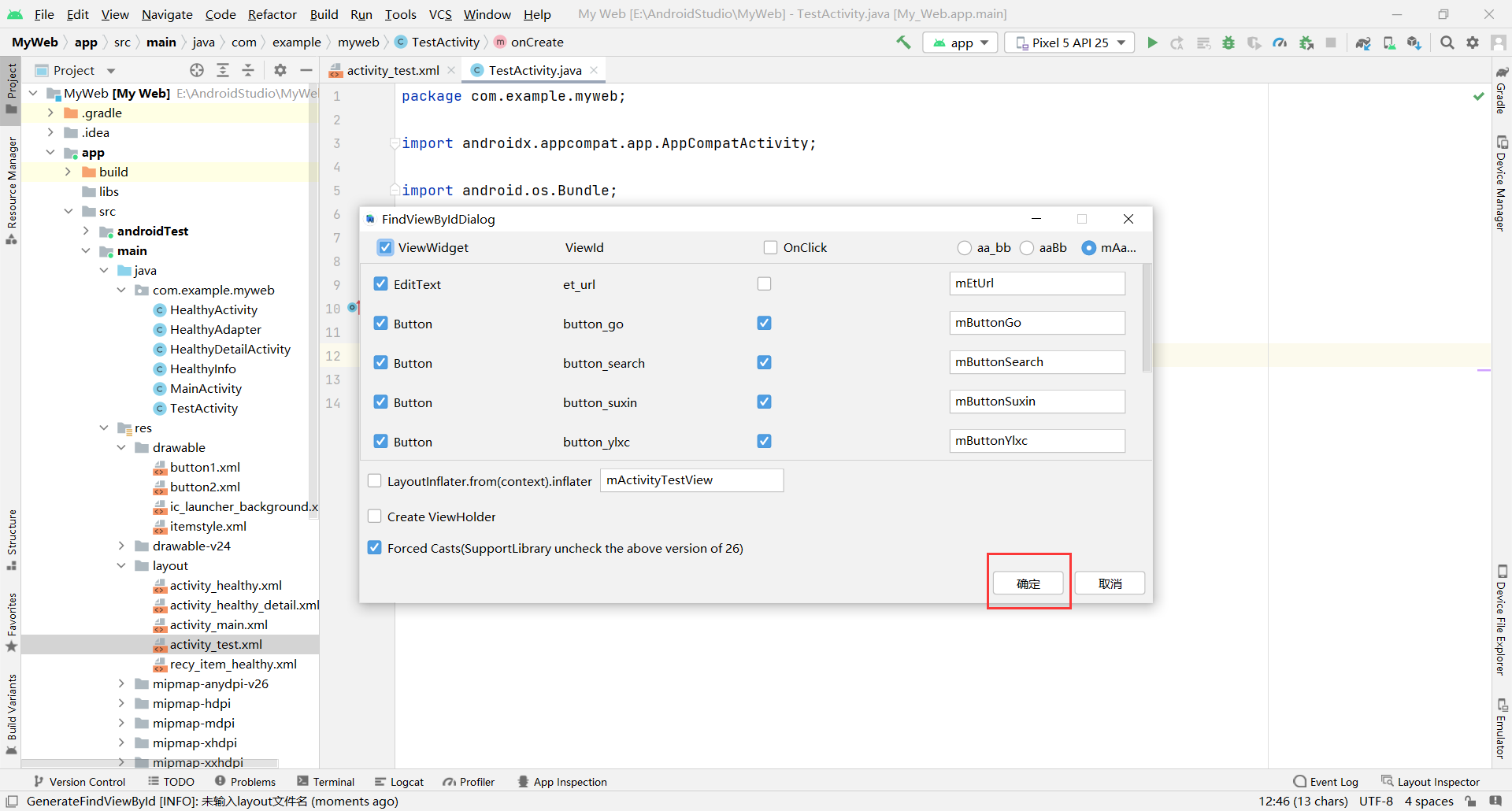The image size is (1512, 811).
Task: Expand the mipmap-hdpi folder
Action: [x=121, y=703]
